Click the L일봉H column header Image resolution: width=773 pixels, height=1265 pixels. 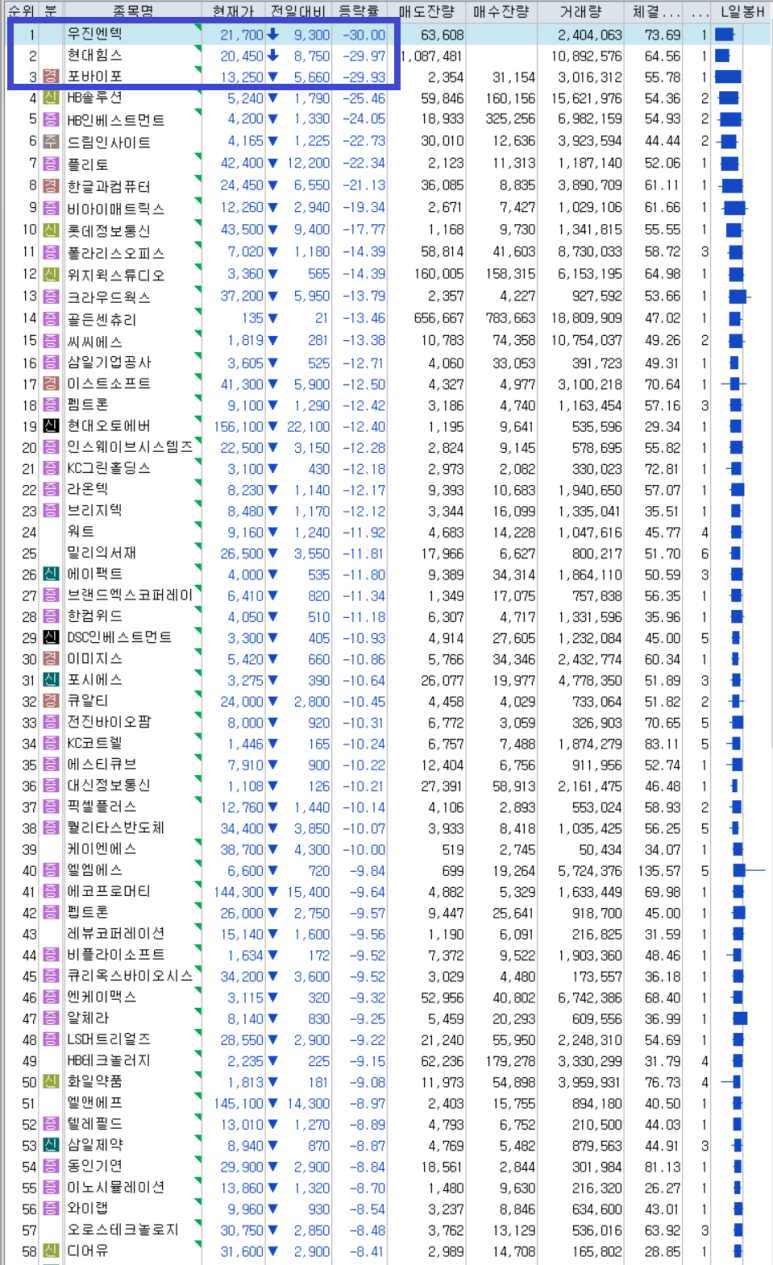click(x=743, y=12)
